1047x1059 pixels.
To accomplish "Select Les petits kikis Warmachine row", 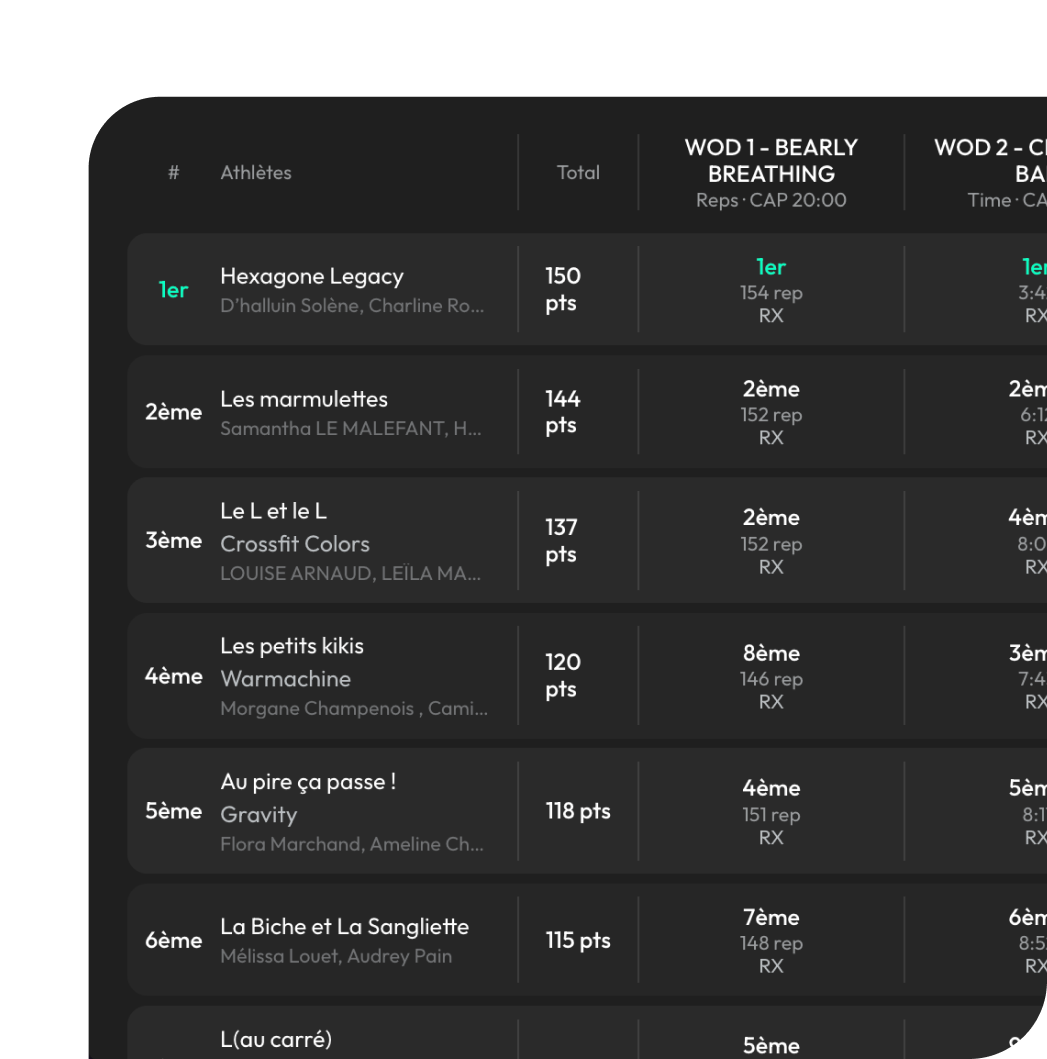I will coord(587,675).
